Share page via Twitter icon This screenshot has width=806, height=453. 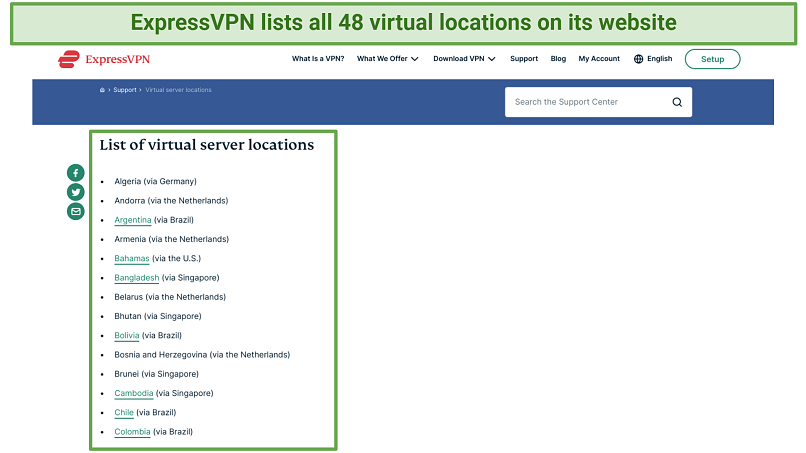pyautogui.click(x=76, y=192)
